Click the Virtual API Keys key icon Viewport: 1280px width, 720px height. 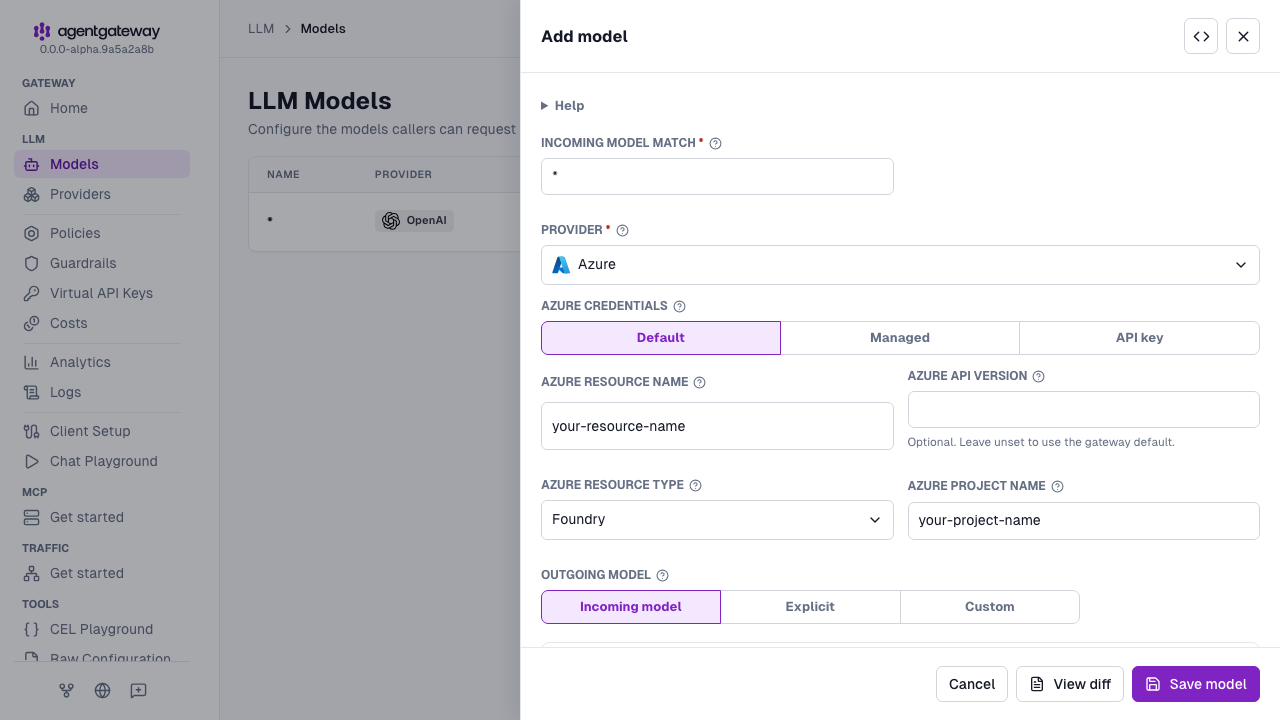click(x=32, y=293)
